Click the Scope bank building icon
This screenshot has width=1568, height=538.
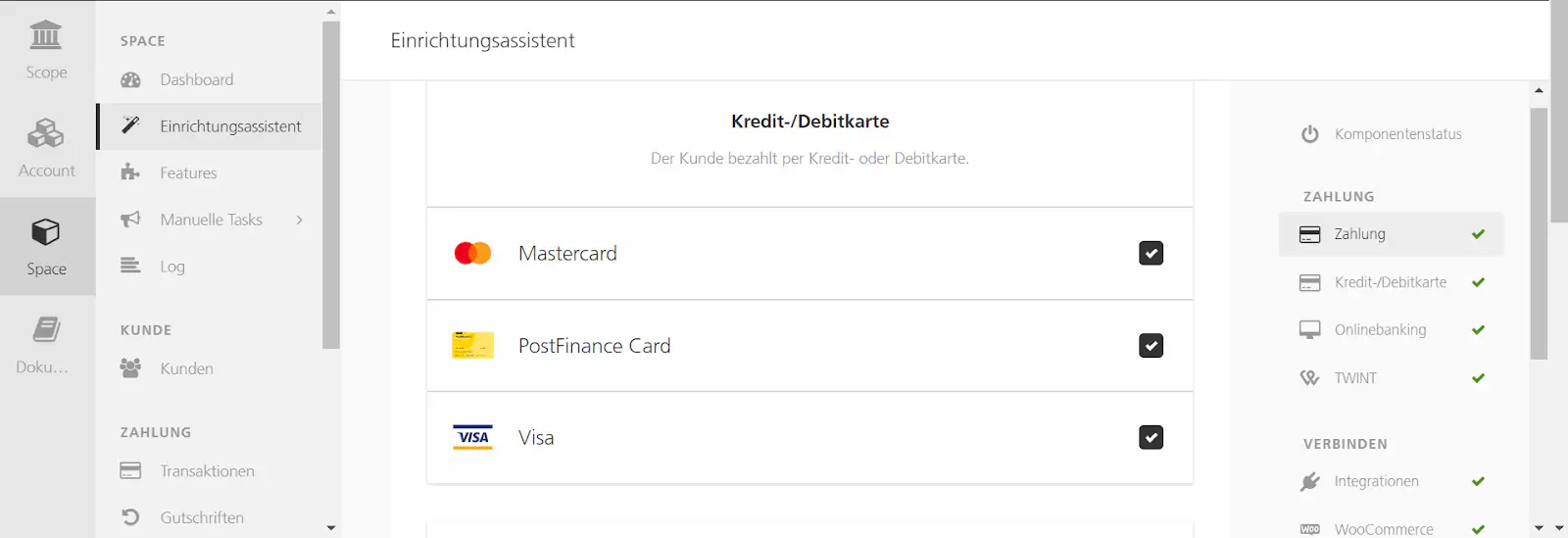[46, 35]
